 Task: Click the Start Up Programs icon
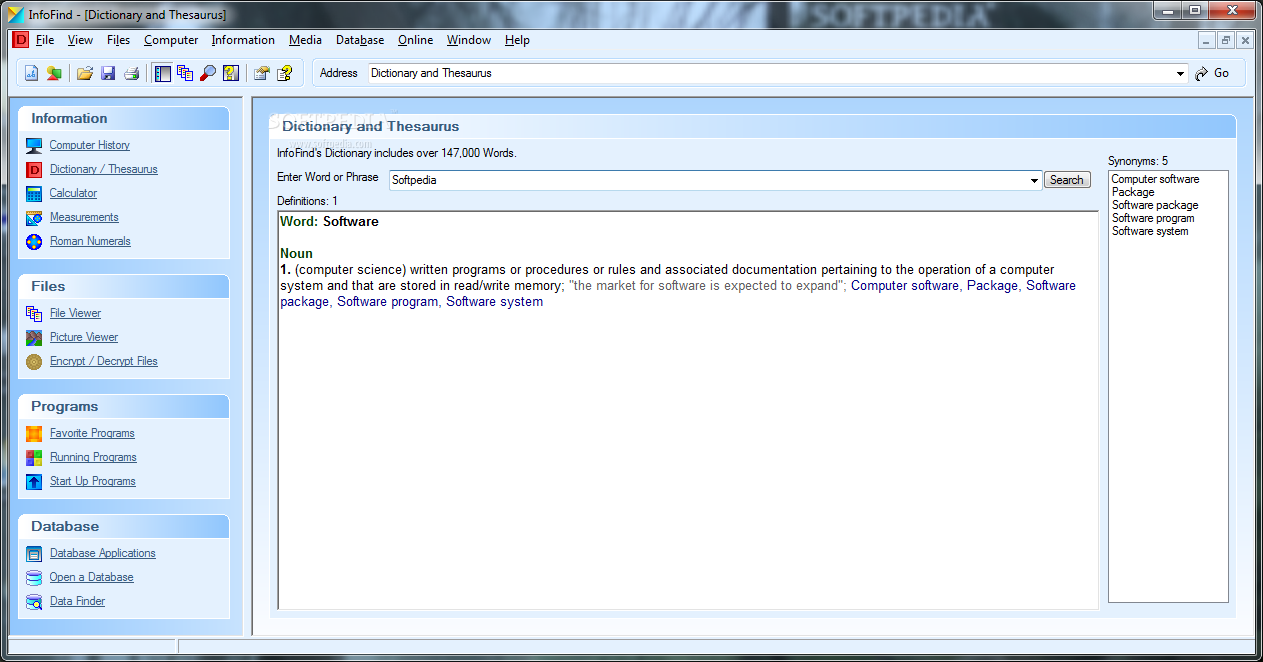(x=34, y=481)
